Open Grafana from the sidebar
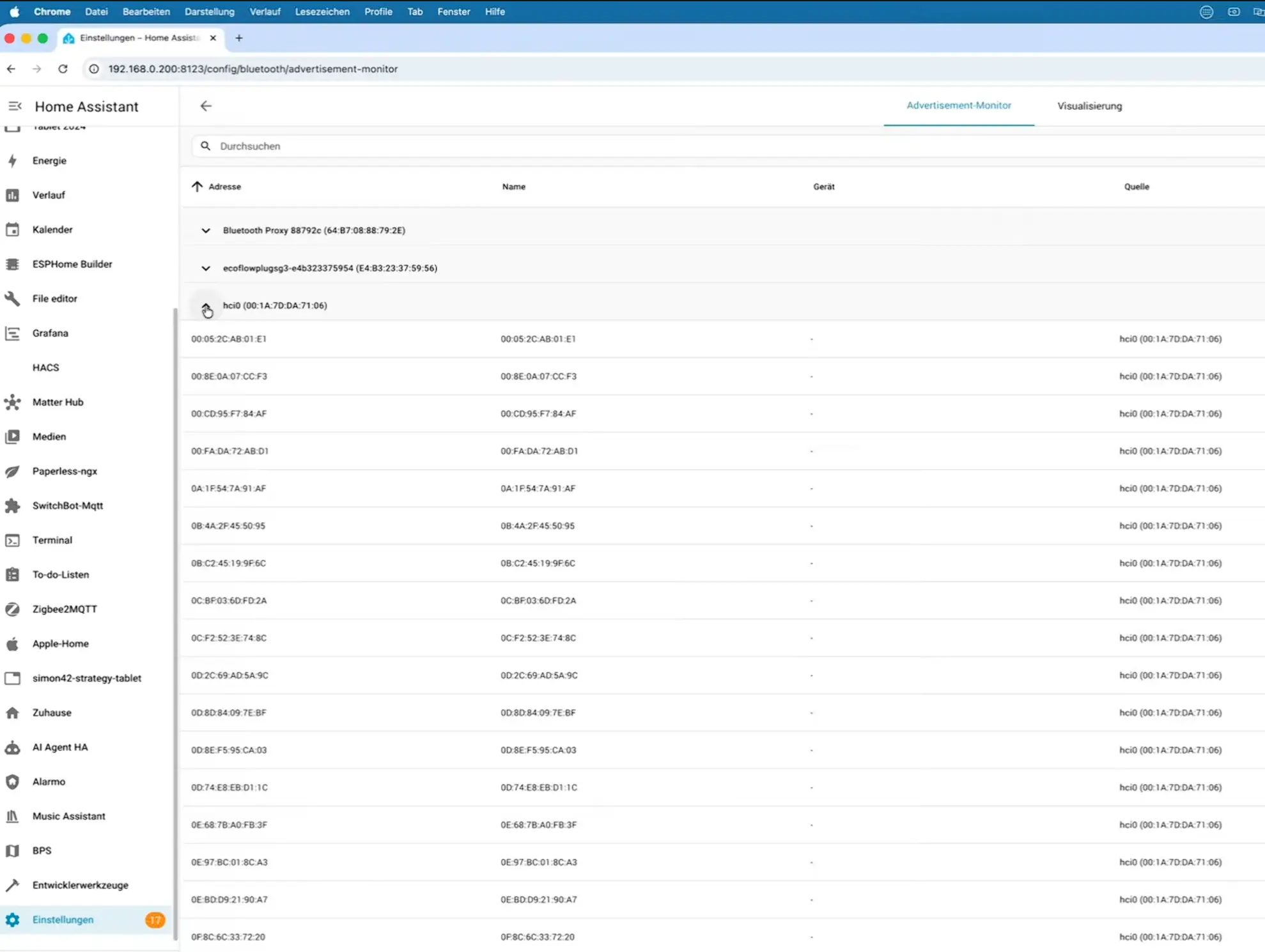The height and width of the screenshot is (952, 1265). [50, 333]
